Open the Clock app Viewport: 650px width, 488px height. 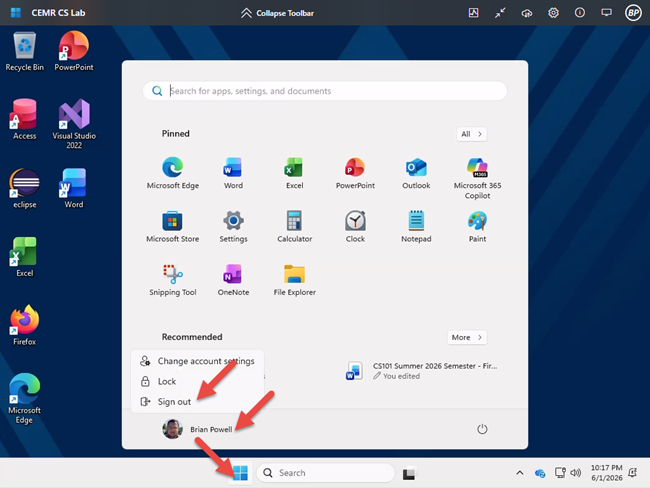point(355,226)
